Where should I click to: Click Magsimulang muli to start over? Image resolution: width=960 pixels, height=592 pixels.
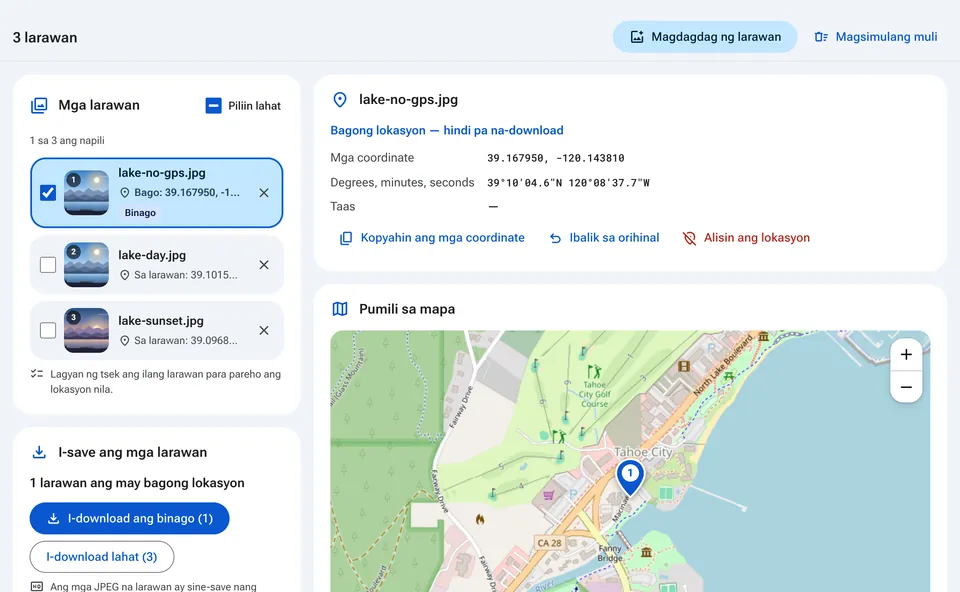pyautogui.click(x=876, y=37)
